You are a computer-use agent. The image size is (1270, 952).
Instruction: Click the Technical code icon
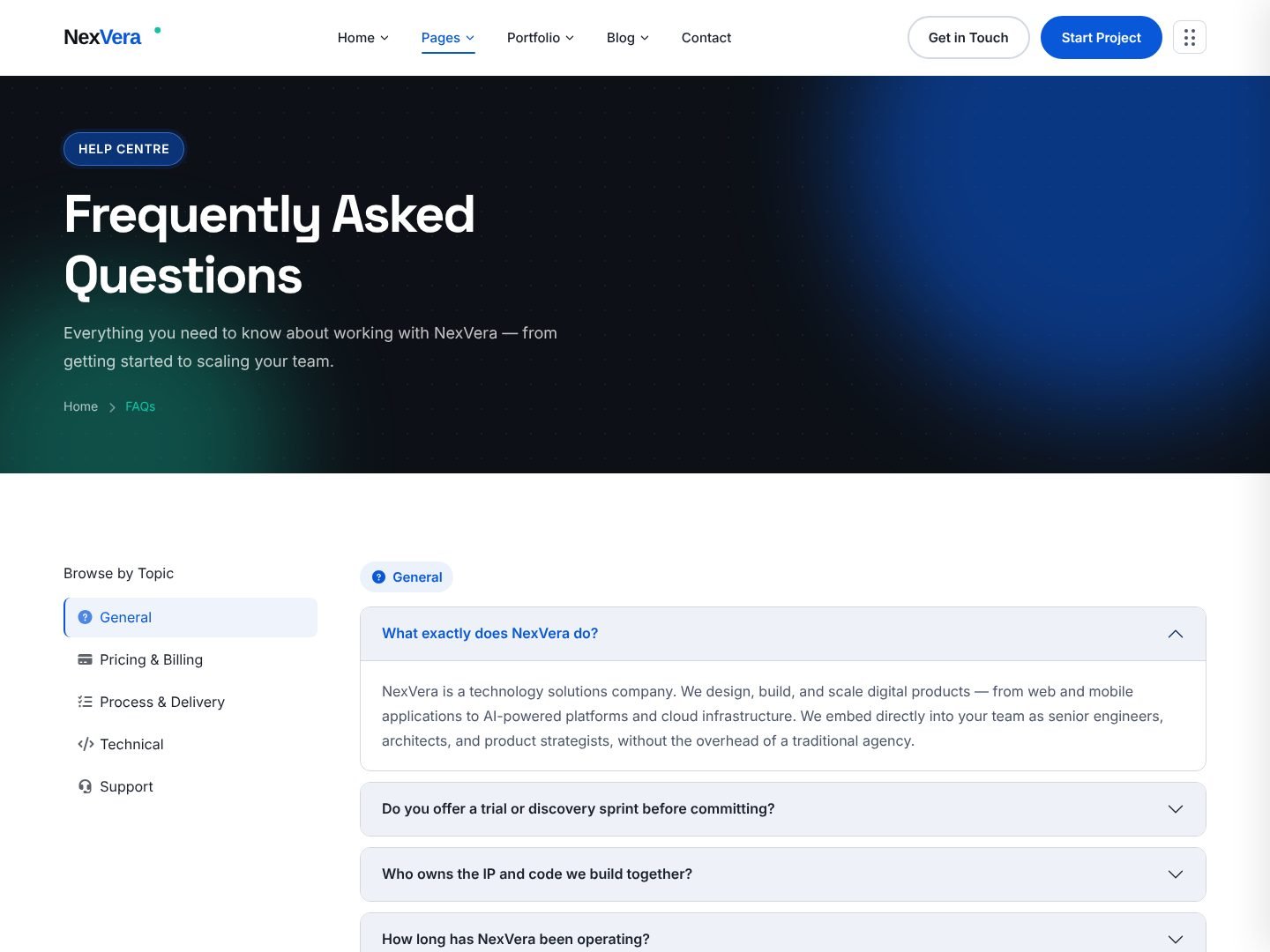tap(86, 744)
